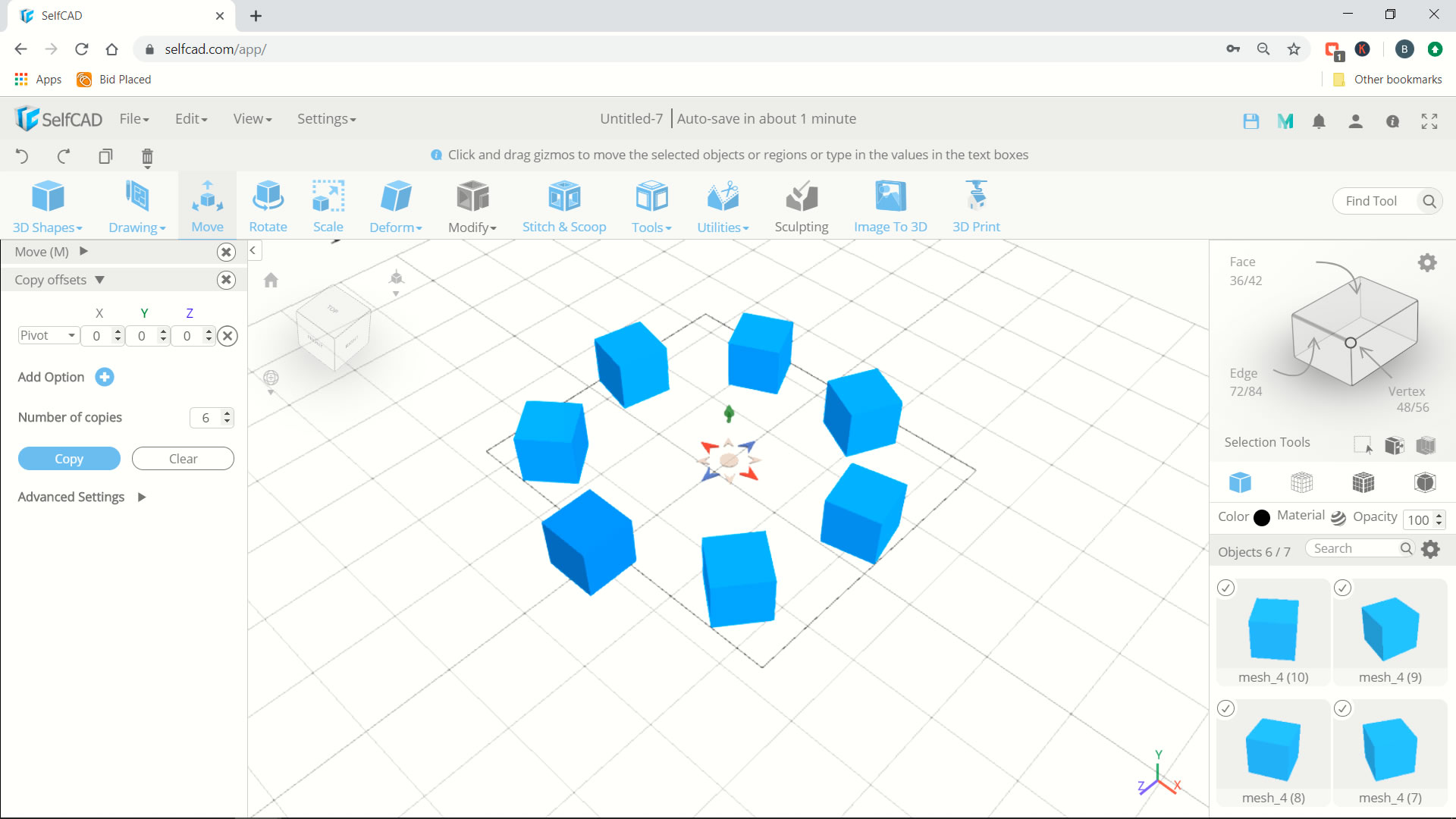Toggle fullscreen mode icon
This screenshot has width=1456, height=819.
coord(1429,121)
